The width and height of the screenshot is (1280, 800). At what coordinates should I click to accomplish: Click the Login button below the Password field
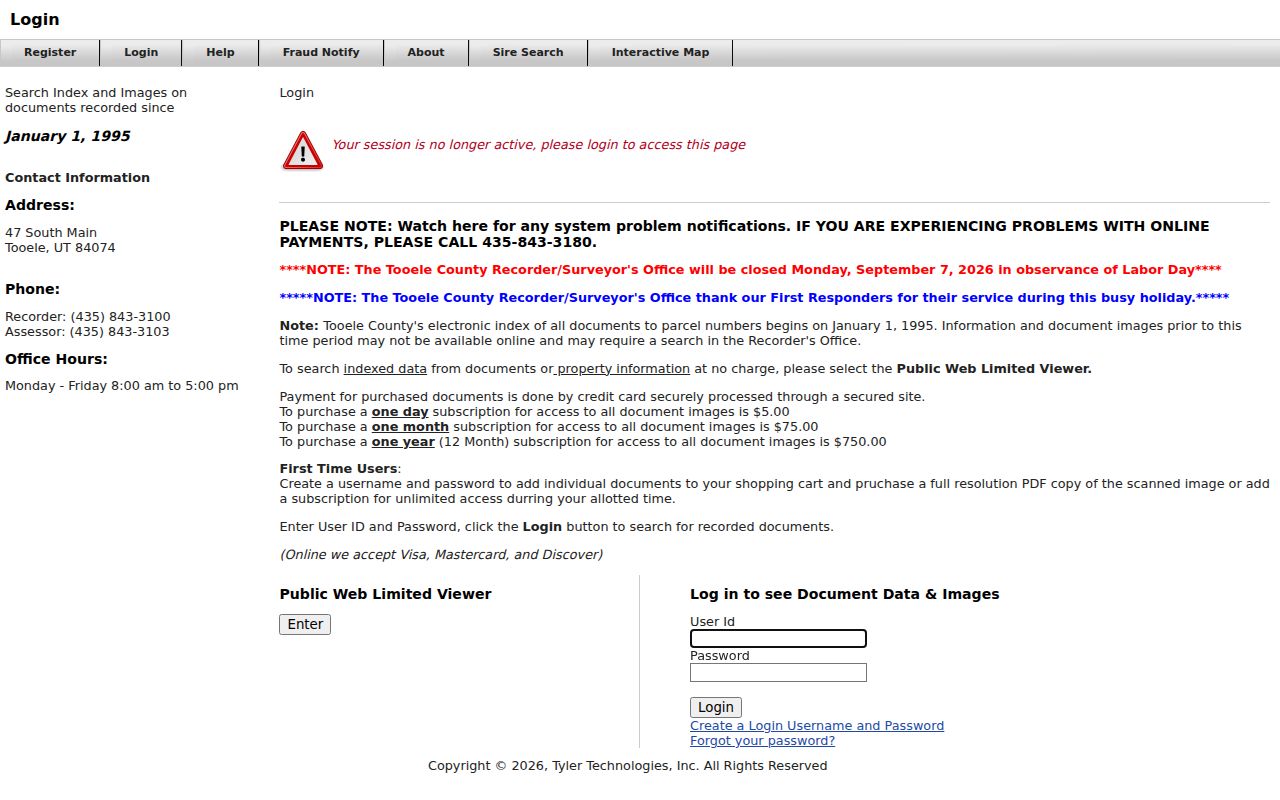point(716,707)
